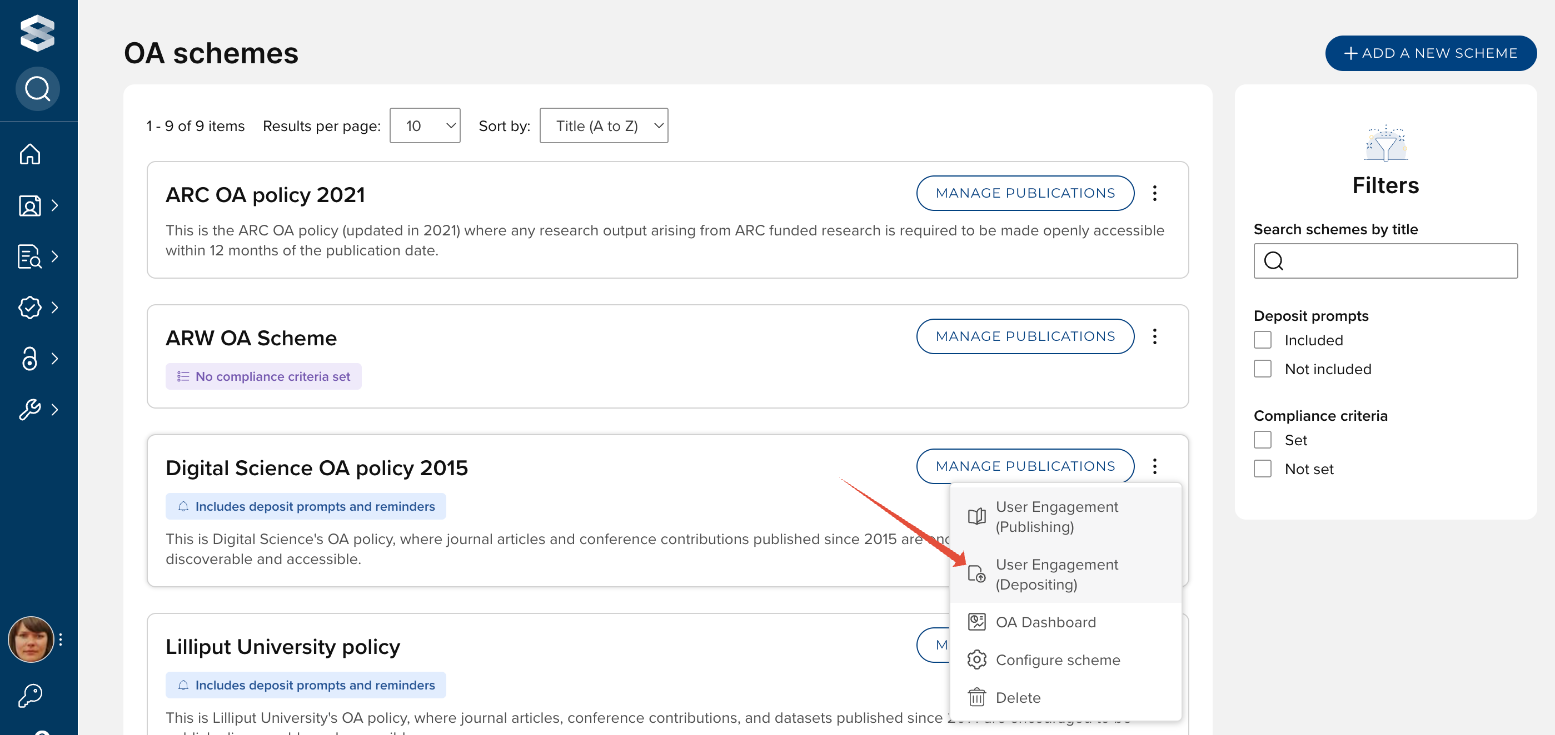Viewport: 1555px width, 735px height.
Task: Open kebab menu for ARC OA policy 2021
Action: point(1155,193)
